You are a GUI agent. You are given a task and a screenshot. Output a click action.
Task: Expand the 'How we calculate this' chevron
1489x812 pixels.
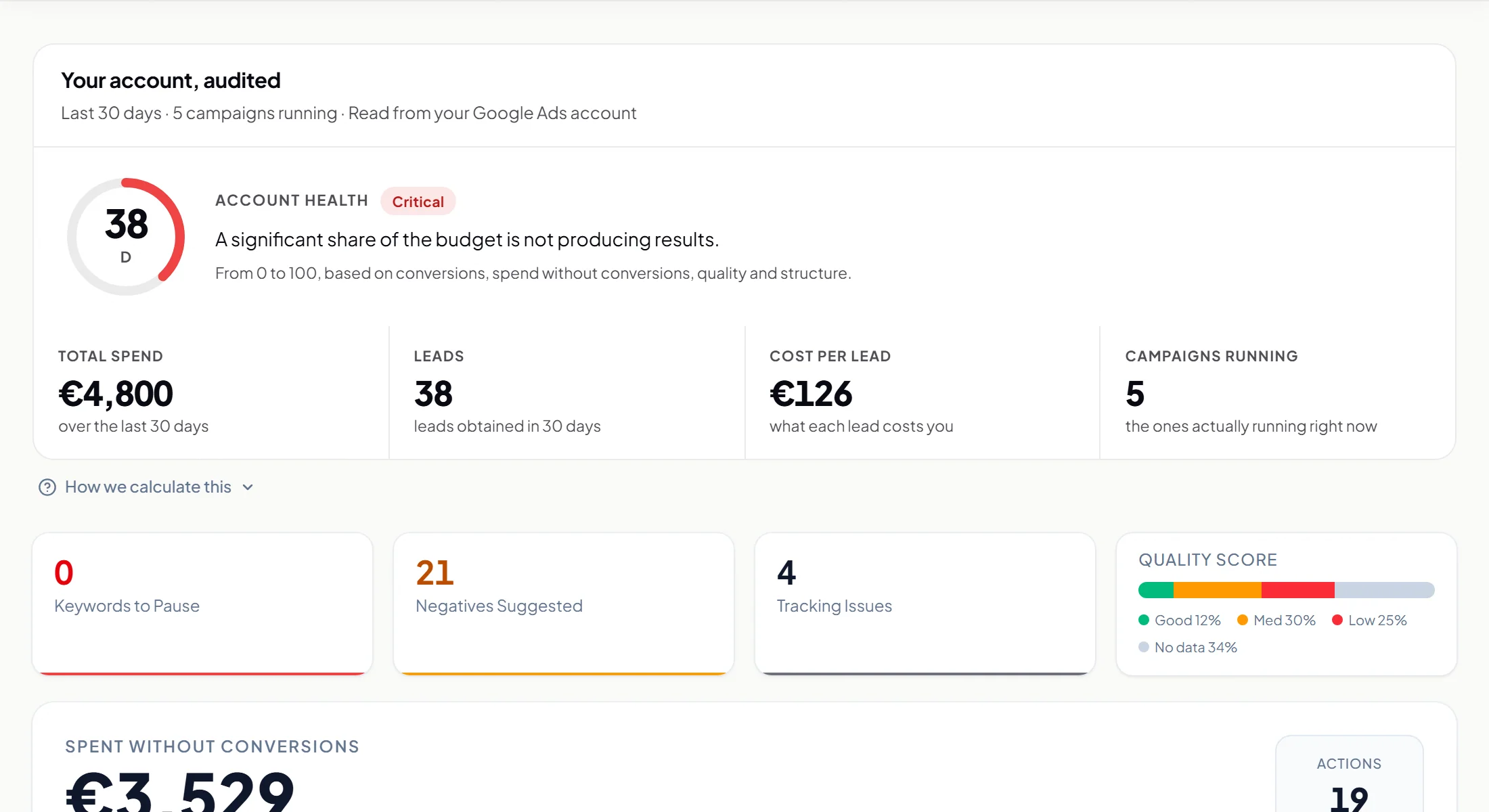pyautogui.click(x=248, y=487)
